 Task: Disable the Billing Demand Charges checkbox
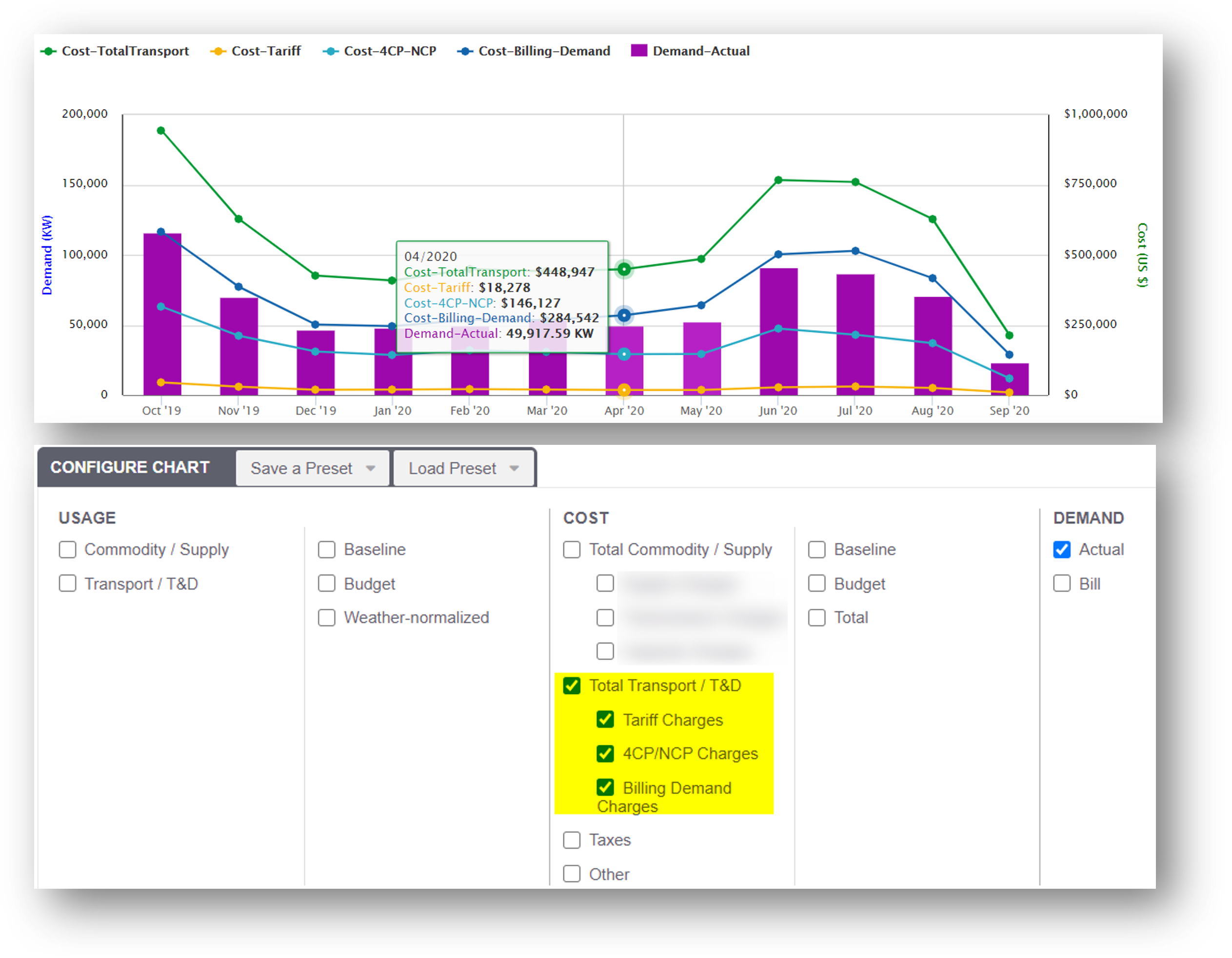605,788
